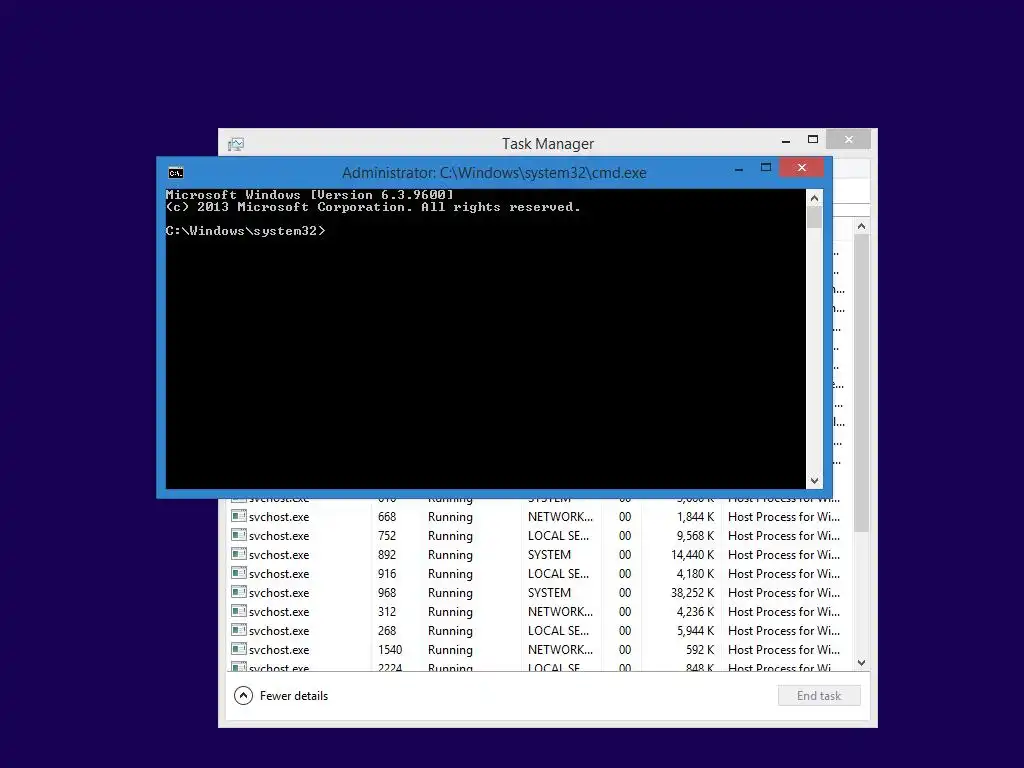
Task: Click PID value 916
Action: pos(387,573)
